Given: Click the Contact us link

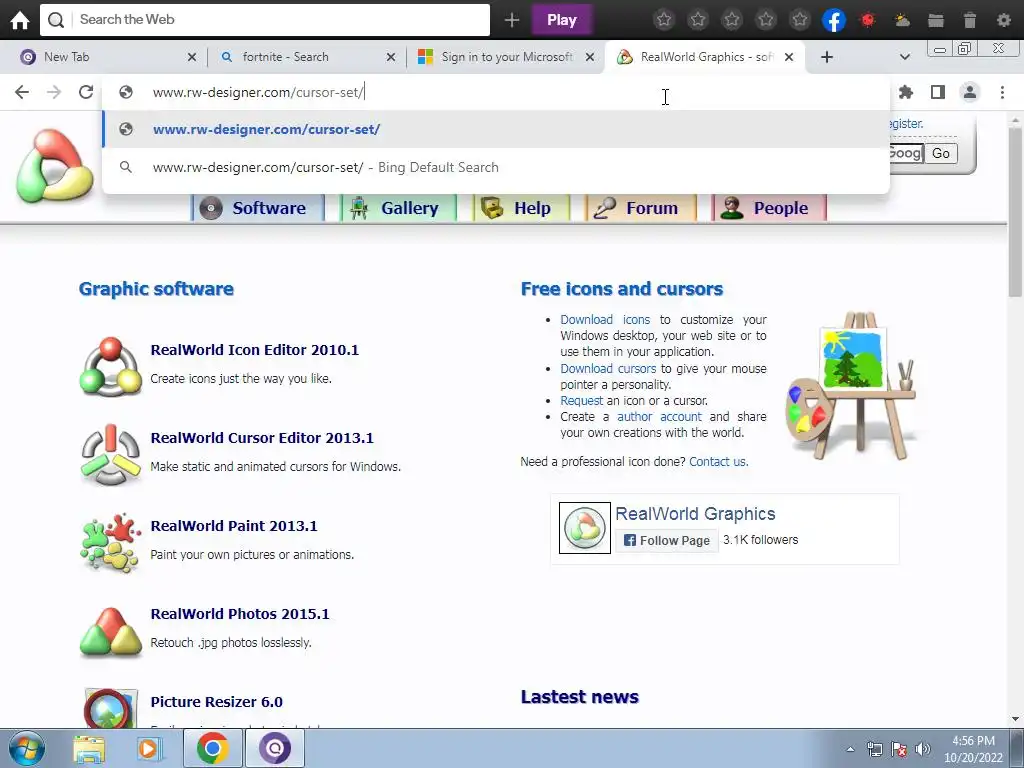Looking at the screenshot, I should 718,462.
